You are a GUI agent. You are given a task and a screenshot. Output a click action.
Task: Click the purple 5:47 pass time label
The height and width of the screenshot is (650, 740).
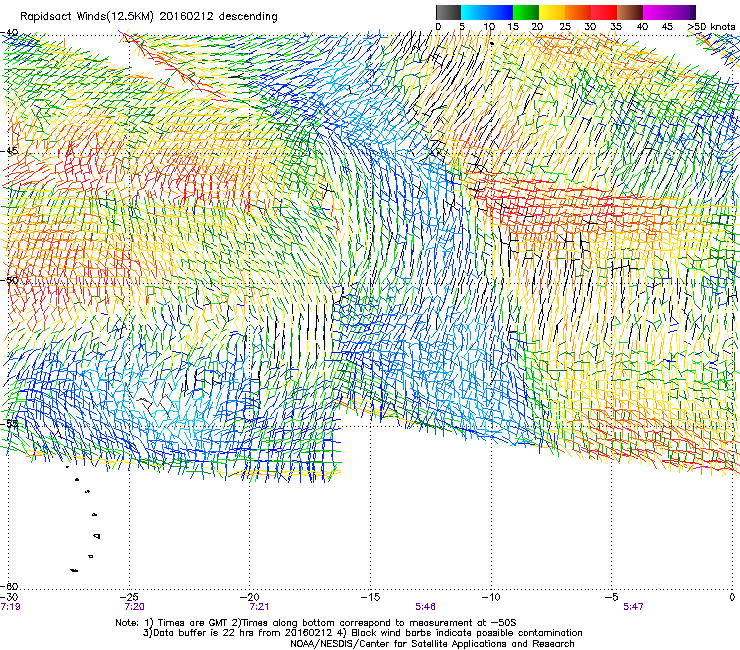click(x=633, y=607)
